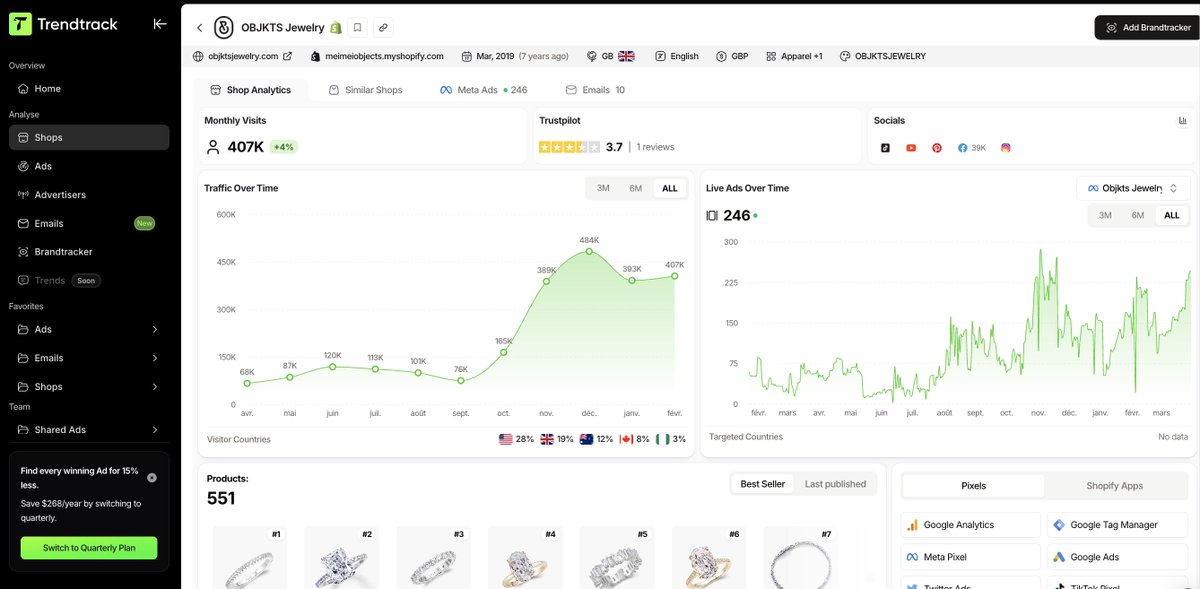The height and width of the screenshot is (589, 1200).
Task: Show Last published products
Action: pos(836,484)
